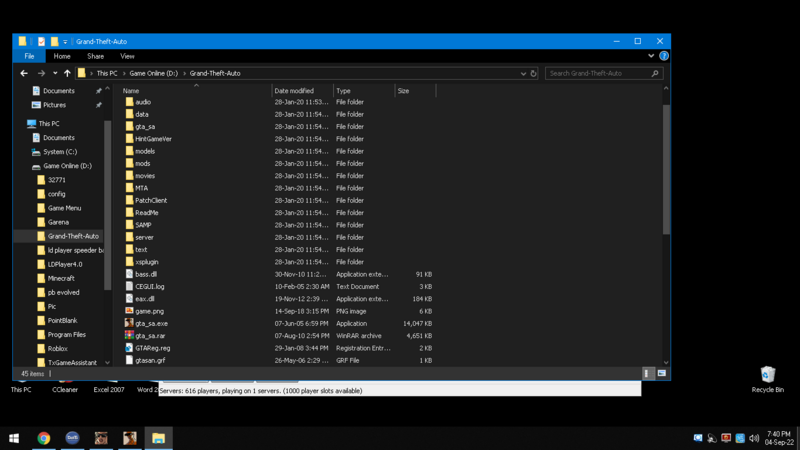800x450 pixels.
Task: Click Properties icon in title bar toolbar
Action: [41, 42]
